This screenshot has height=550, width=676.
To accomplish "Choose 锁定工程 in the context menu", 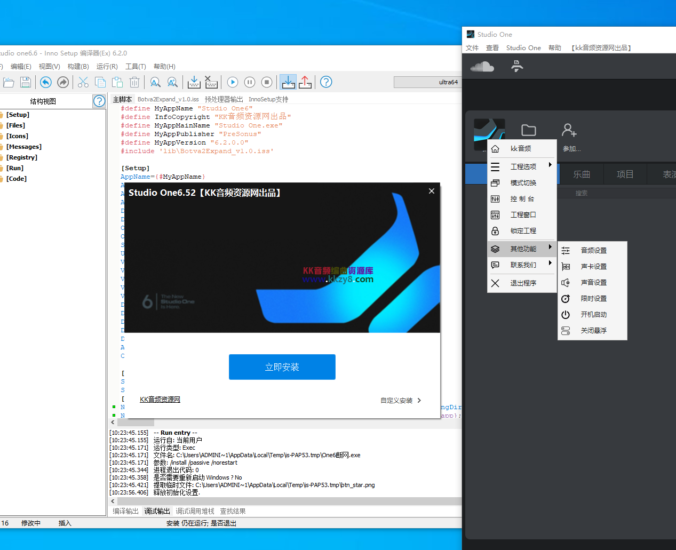I will pyautogui.click(x=522, y=231).
